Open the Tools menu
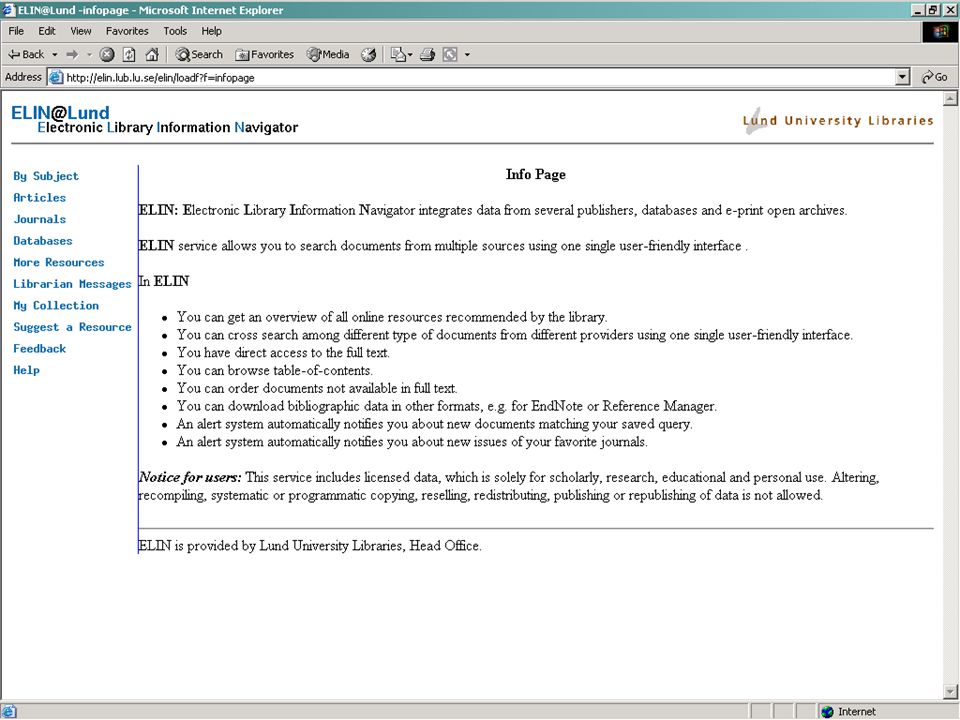Image resolution: width=960 pixels, height=720 pixels. tap(174, 31)
